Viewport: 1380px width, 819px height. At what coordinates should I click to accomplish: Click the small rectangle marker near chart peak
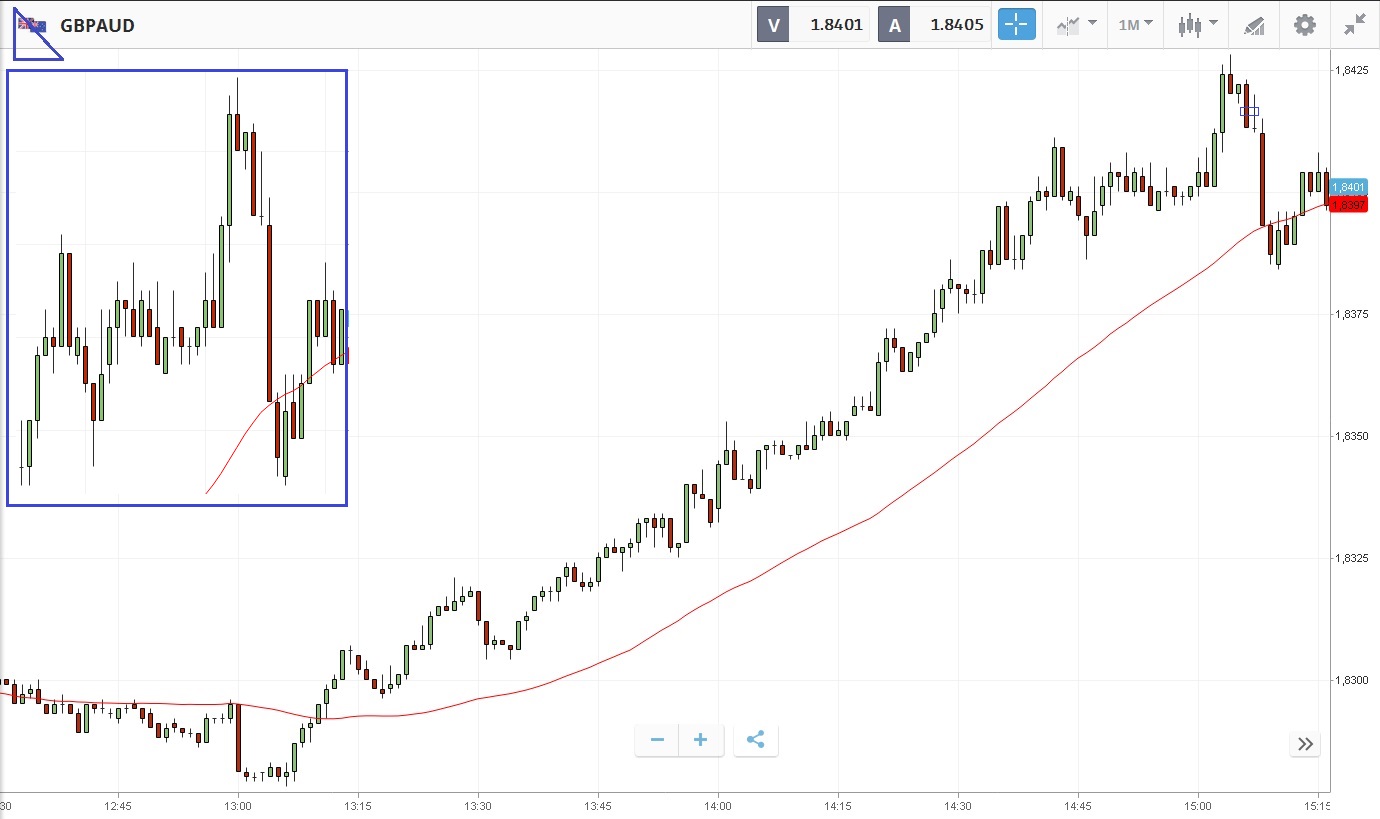(x=1250, y=111)
